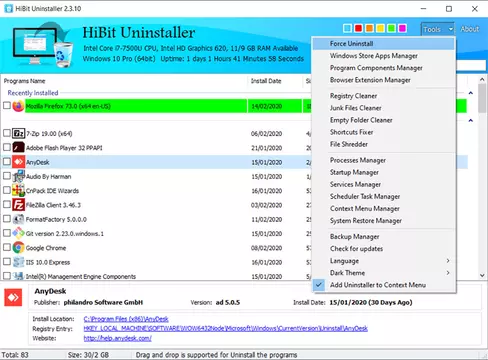Tick the Google Chrome checkbox
The width and height of the screenshot is (488, 360).
[x=7, y=247]
